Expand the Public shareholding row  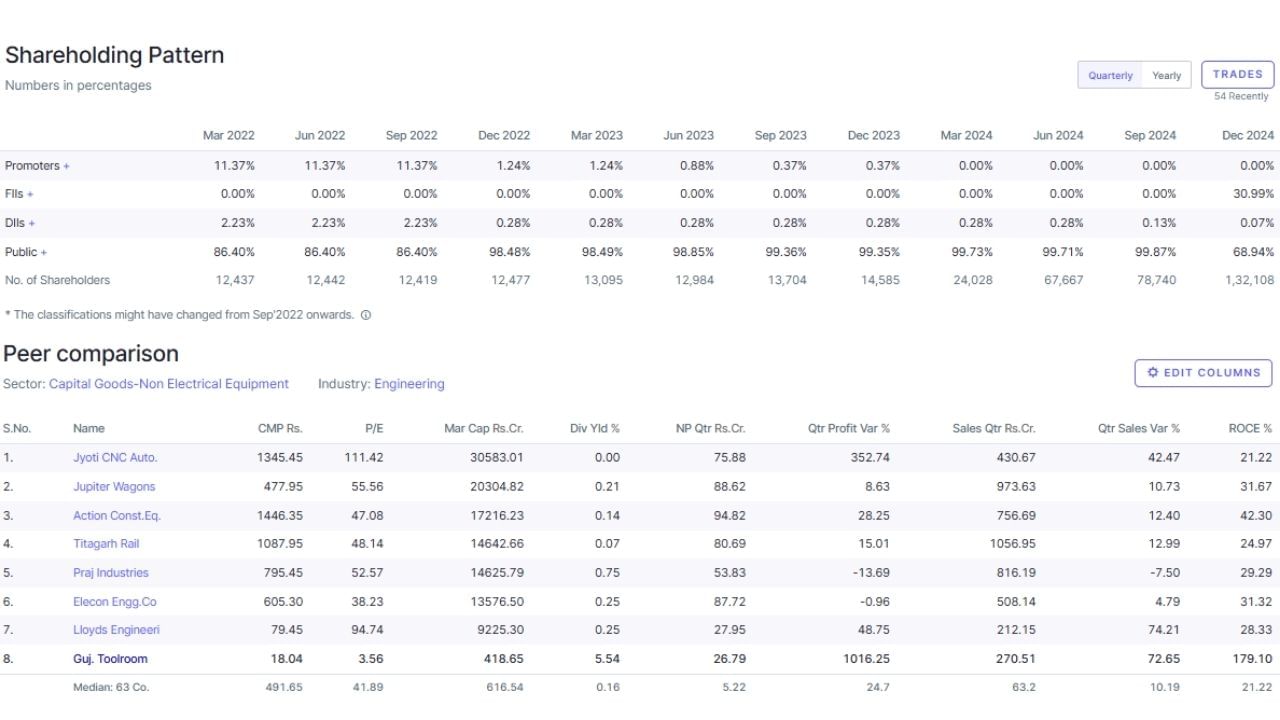click(26, 252)
